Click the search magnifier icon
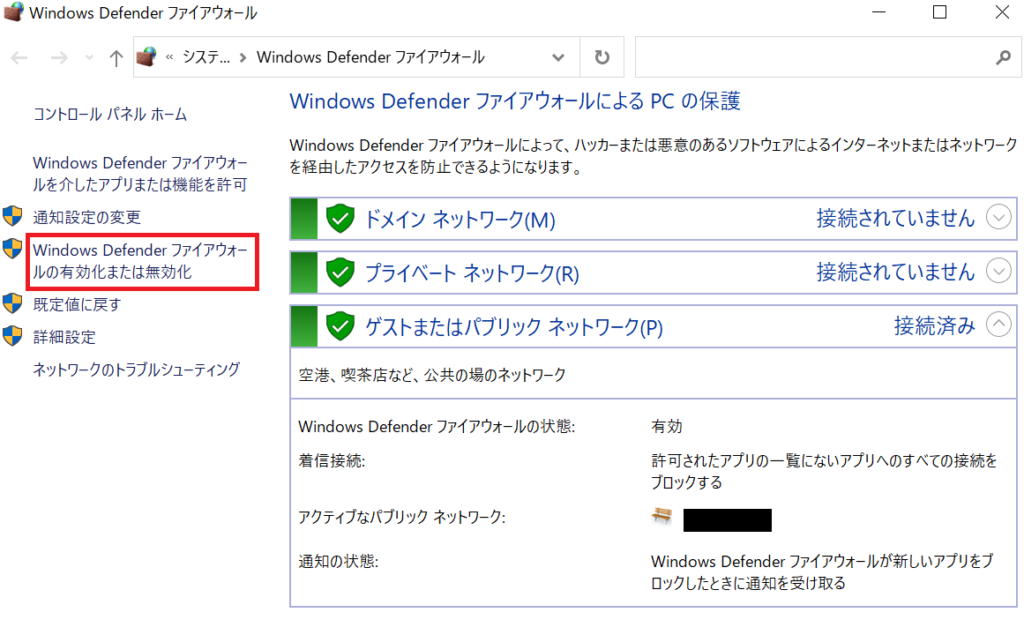1024x620 pixels. (x=1003, y=57)
